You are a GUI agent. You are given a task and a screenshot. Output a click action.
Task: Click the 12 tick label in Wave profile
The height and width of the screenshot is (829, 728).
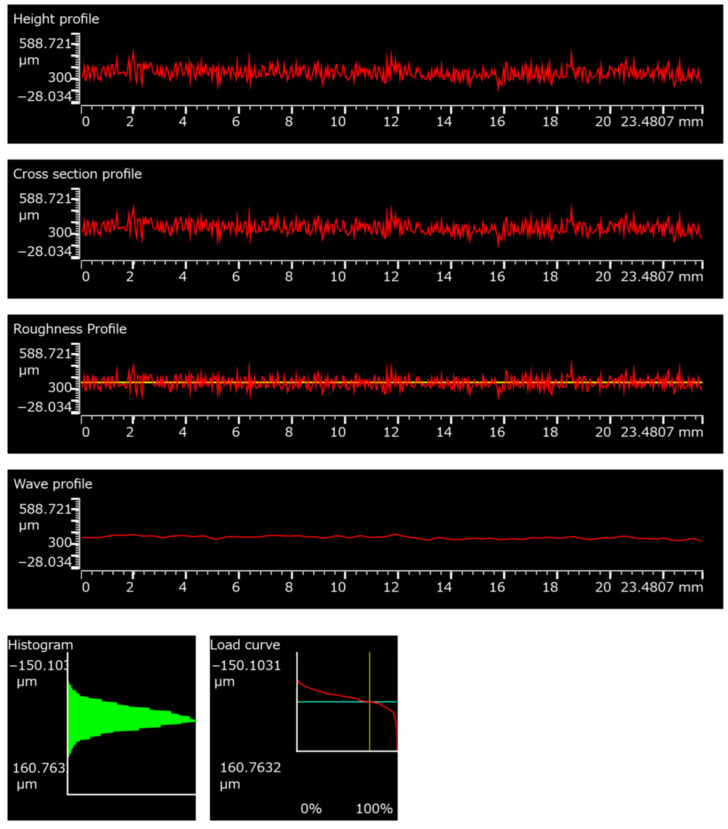click(x=391, y=587)
